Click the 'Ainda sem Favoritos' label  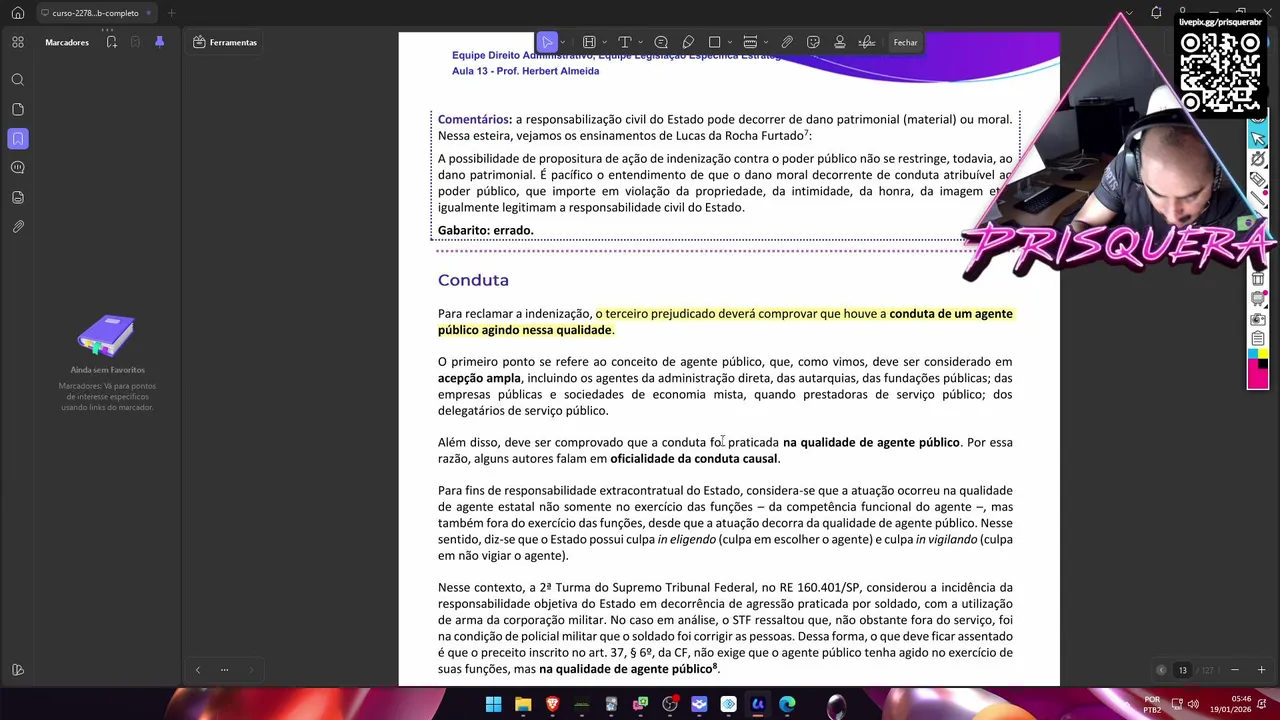click(x=108, y=369)
